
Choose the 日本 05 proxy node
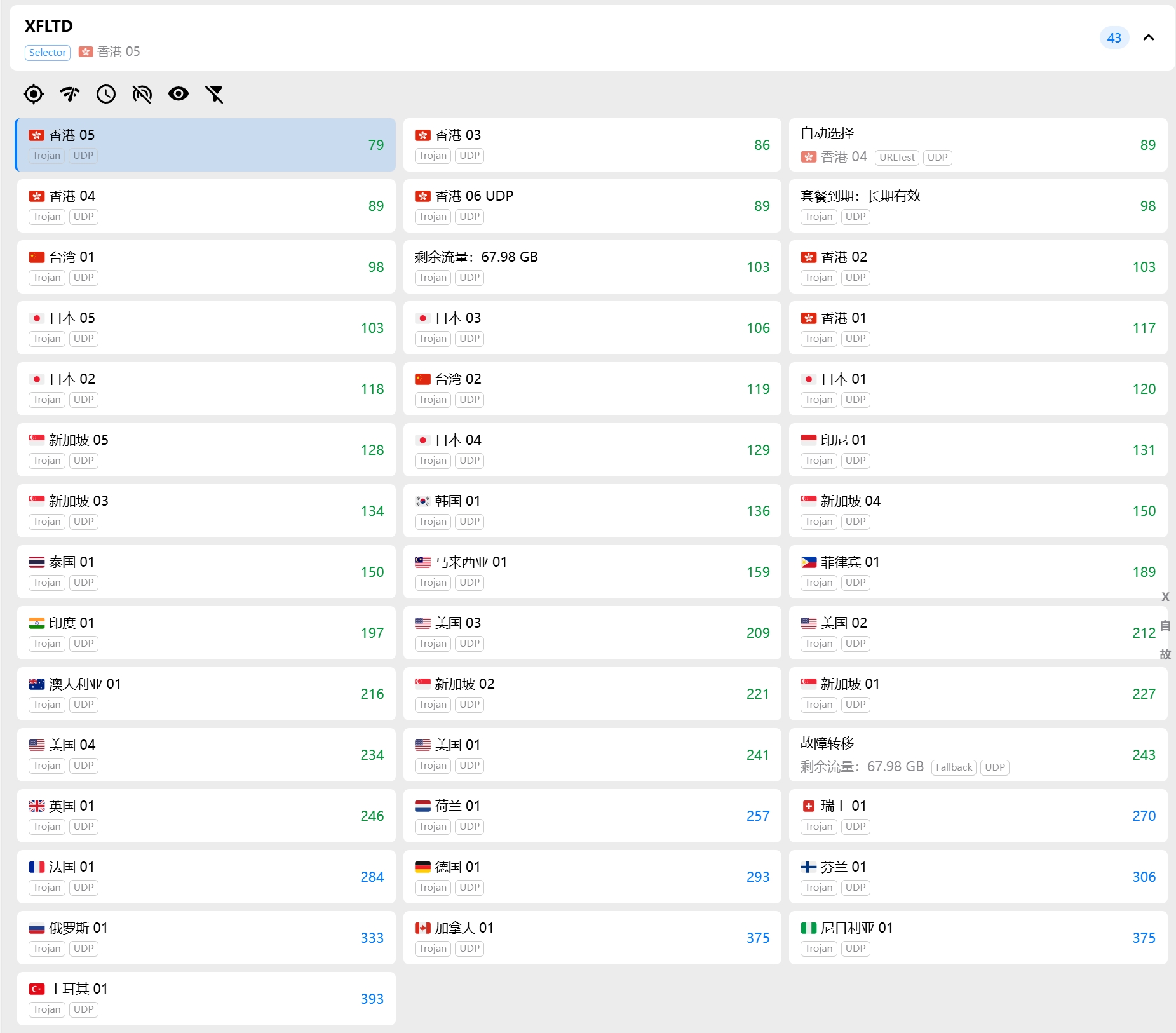(x=206, y=328)
